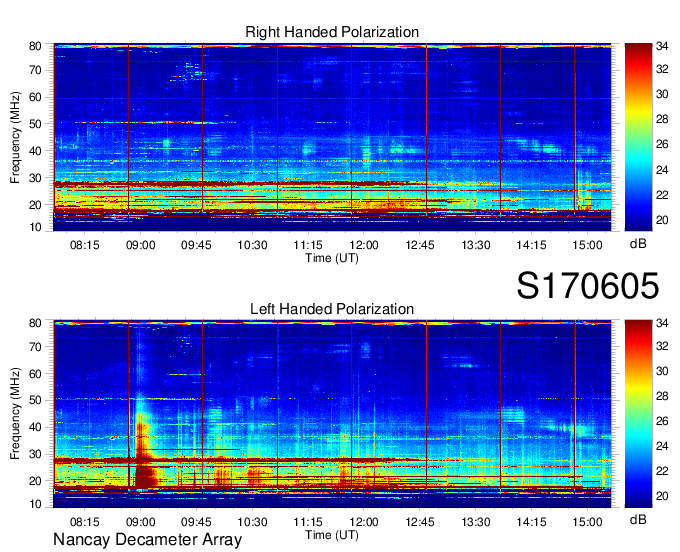Click the 09:00 time tick under Right Handed plot

(141, 245)
